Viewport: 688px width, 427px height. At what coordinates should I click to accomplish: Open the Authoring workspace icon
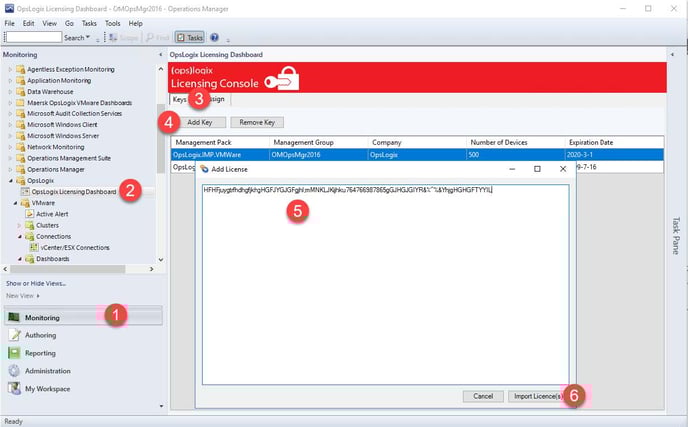pyautogui.click(x=14, y=335)
